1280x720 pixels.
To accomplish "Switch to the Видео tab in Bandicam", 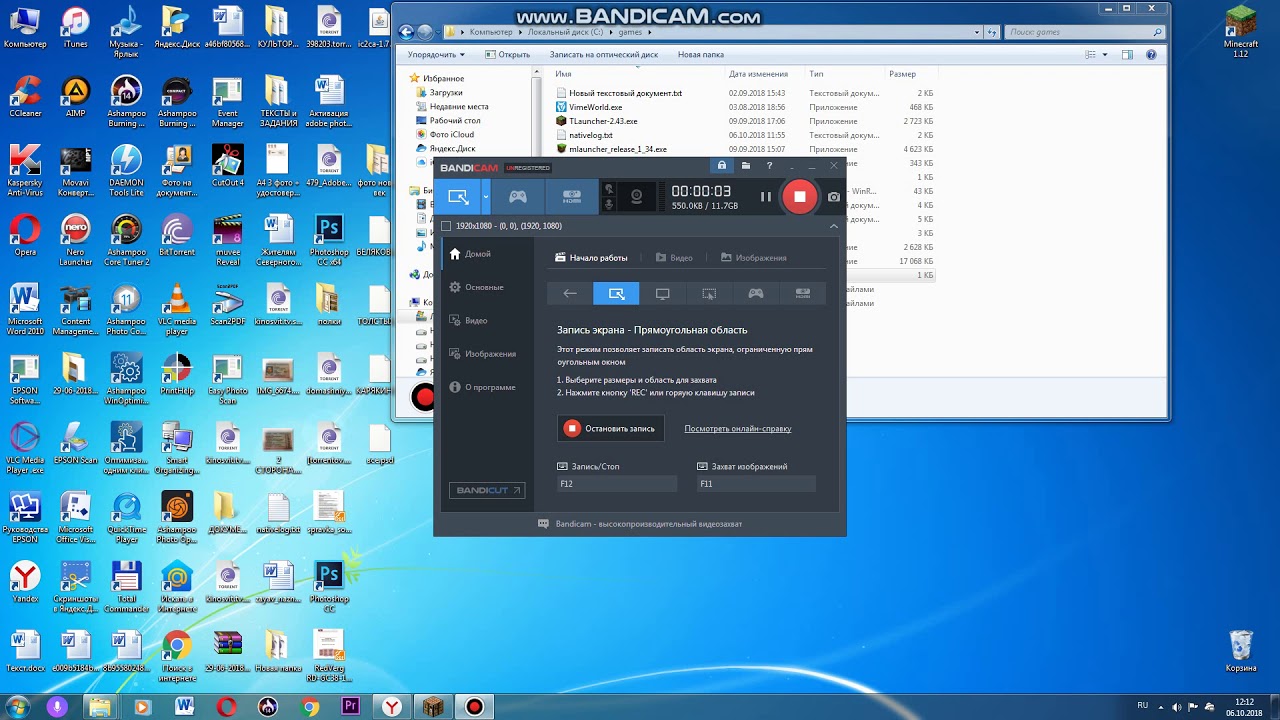I will [x=674, y=258].
